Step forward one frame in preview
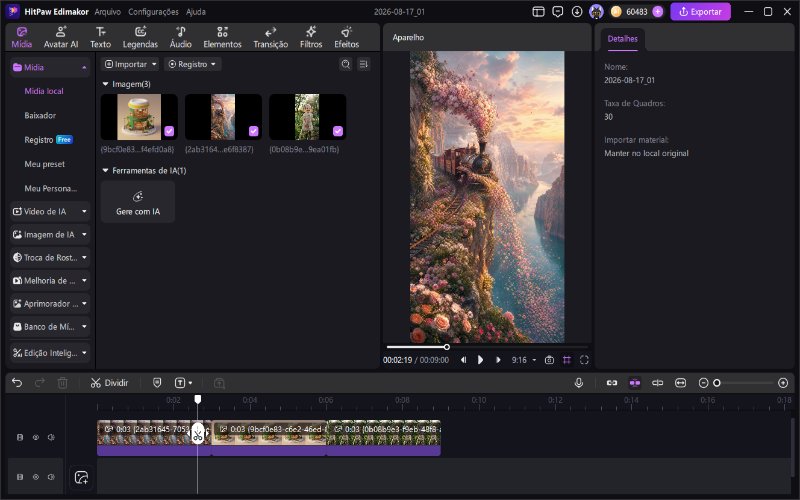800x500 pixels. coord(498,360)
